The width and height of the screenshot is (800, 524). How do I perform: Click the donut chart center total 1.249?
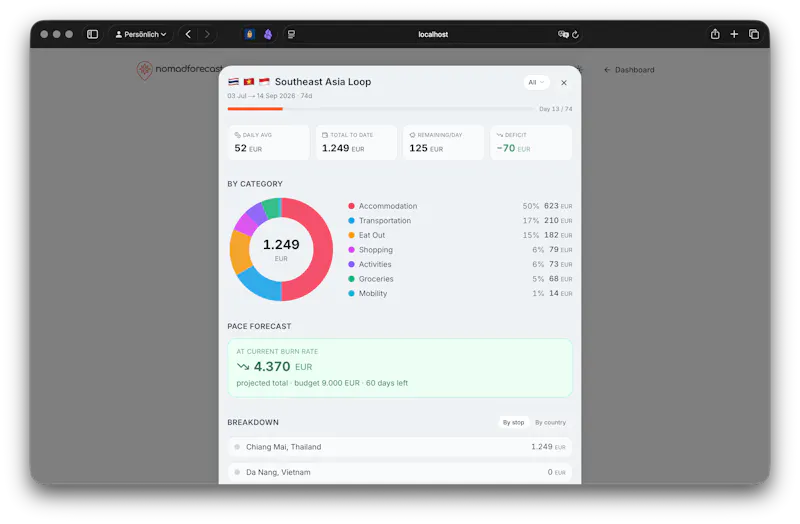pyautogui.click(x=281, y=245)
